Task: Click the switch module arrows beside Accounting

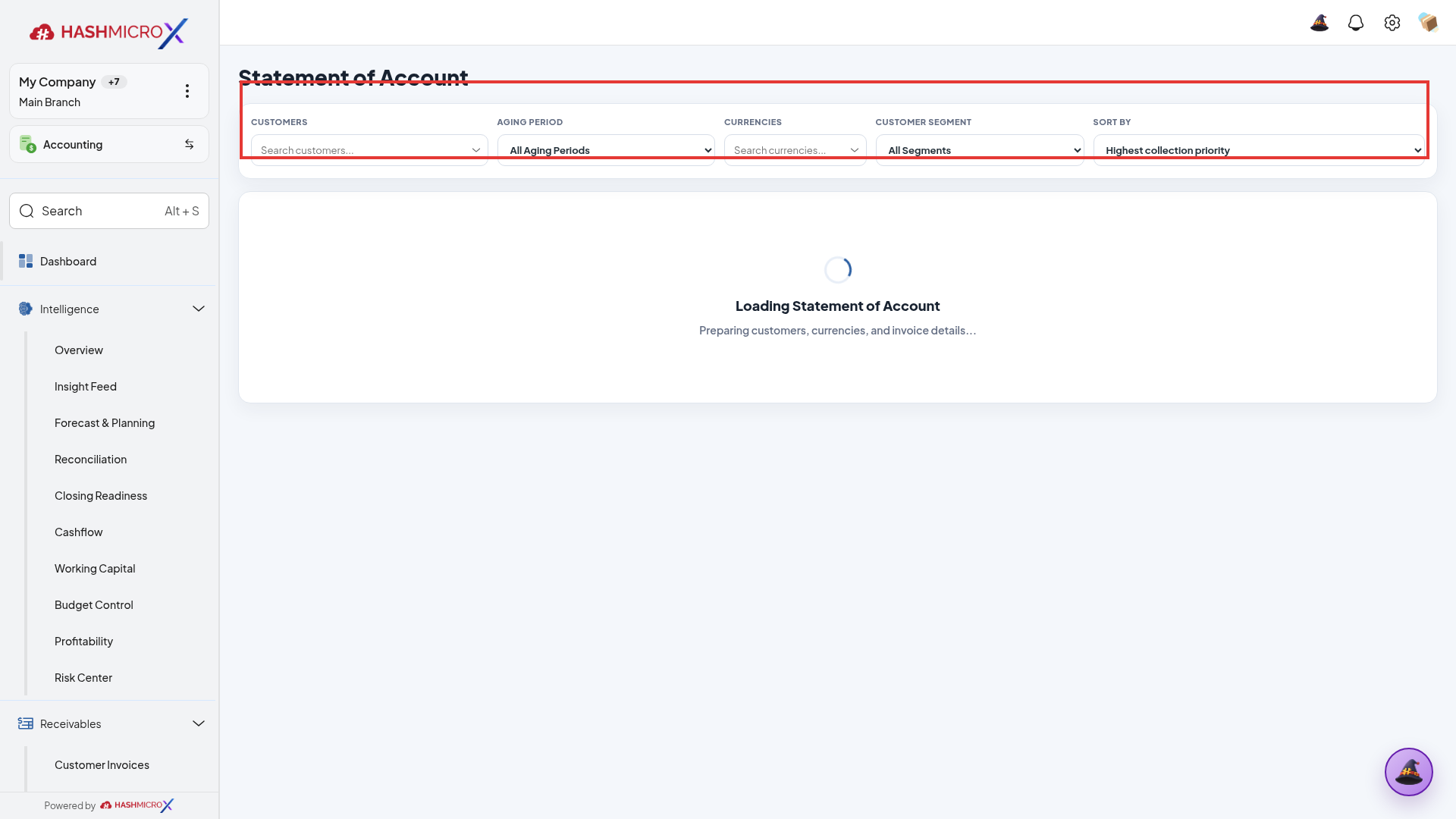Action: pos(190,144)
